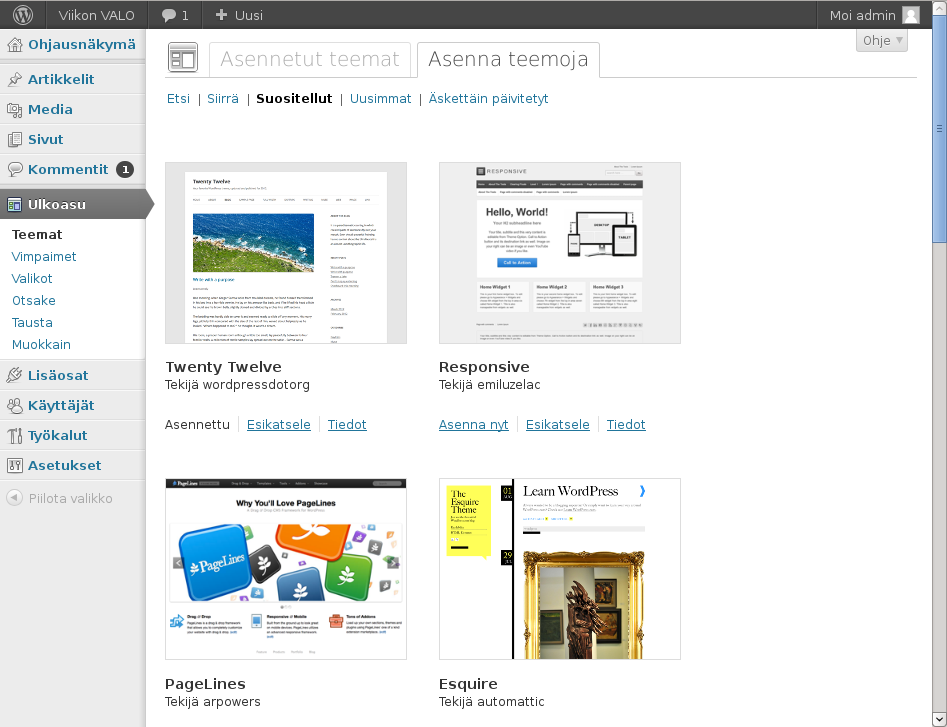Open the Moi admin account menu
Image resolution: width=947 pixels, height=727 pixels.
click(875, 15)
